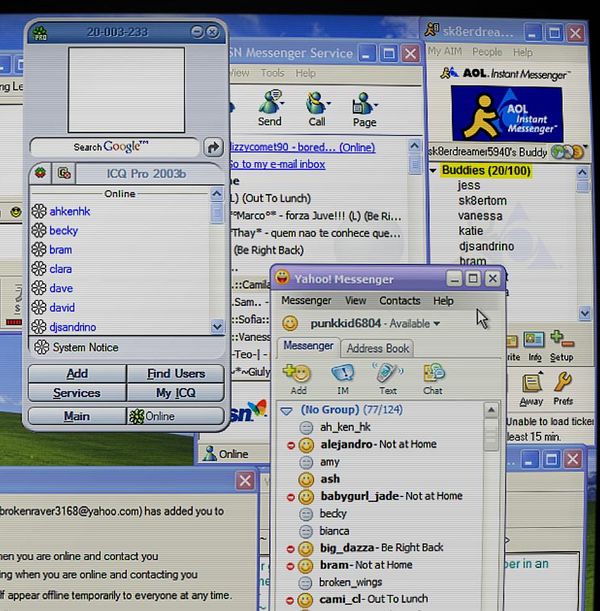Open the View menu in Yahoo Messenger
This screenshot has width=600, height=611.
[355, 300]
